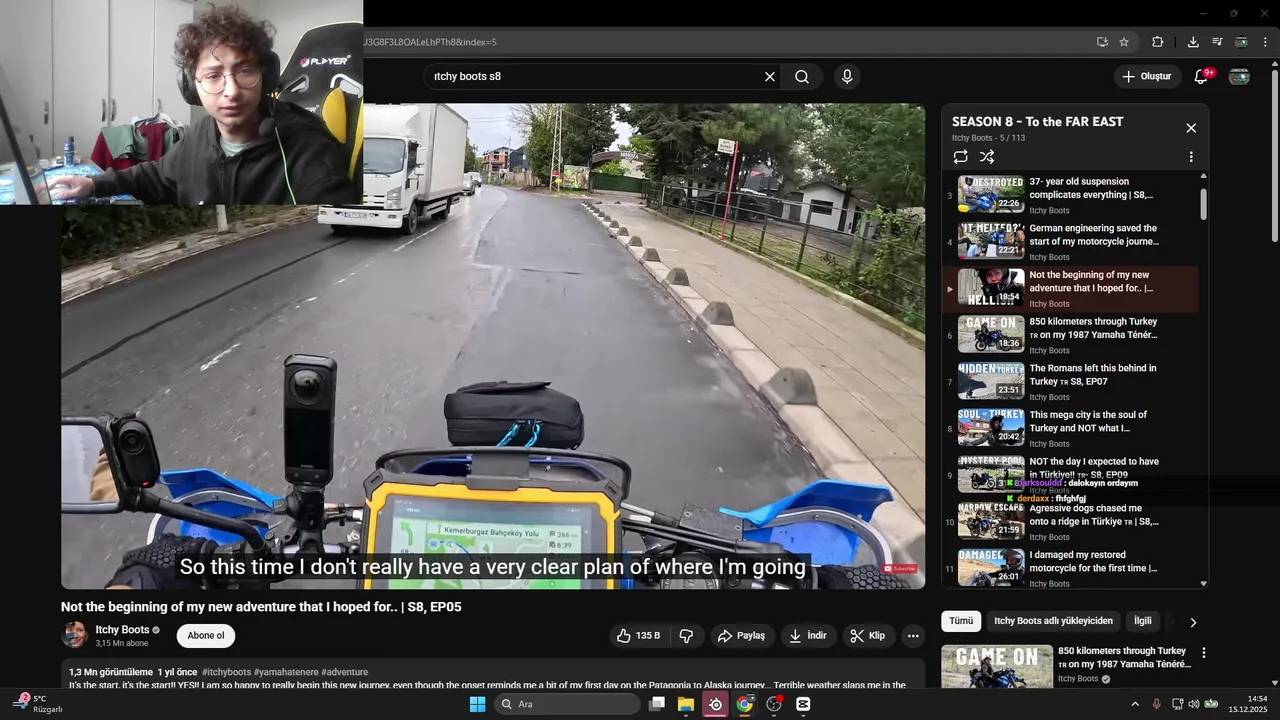Viewport: 1280px width, 720px height.
Task: Click the video player frame
Action: 493,346
